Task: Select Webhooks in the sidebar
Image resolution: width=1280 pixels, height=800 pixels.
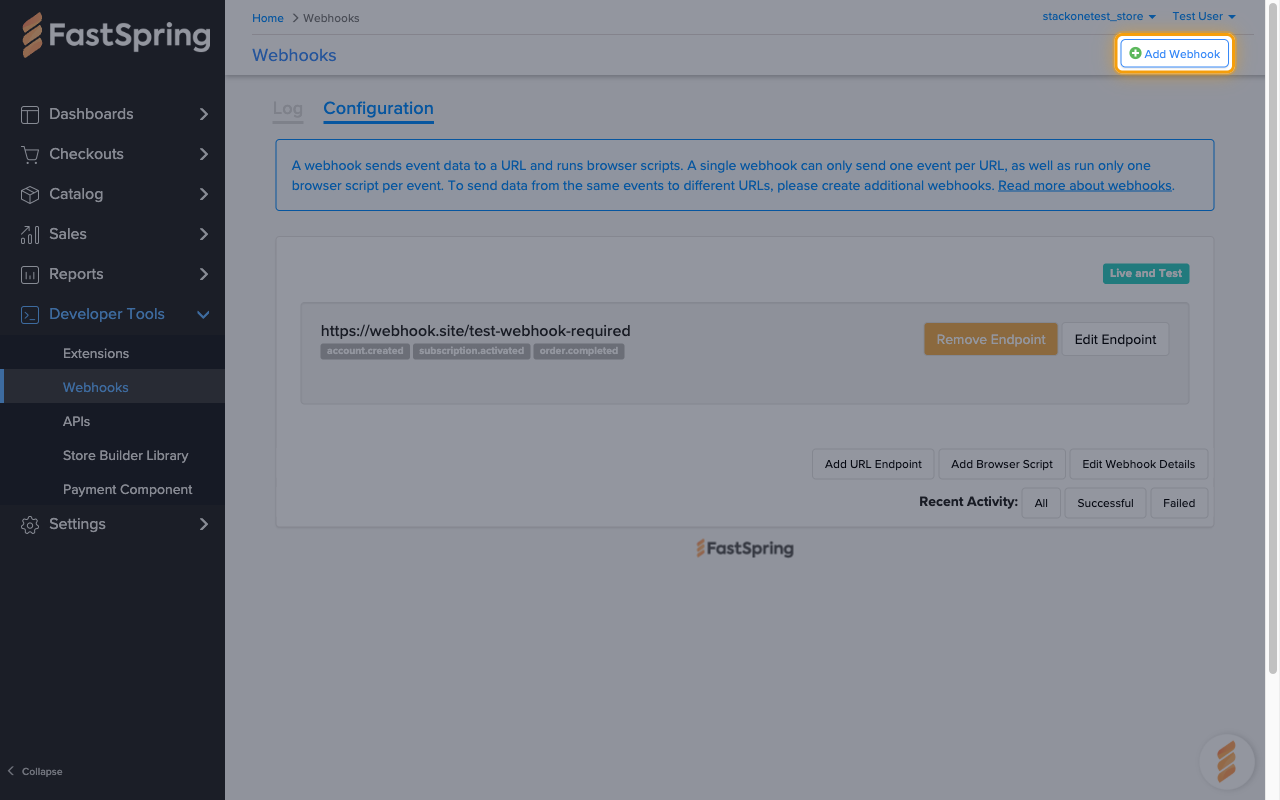Action: 96,387
